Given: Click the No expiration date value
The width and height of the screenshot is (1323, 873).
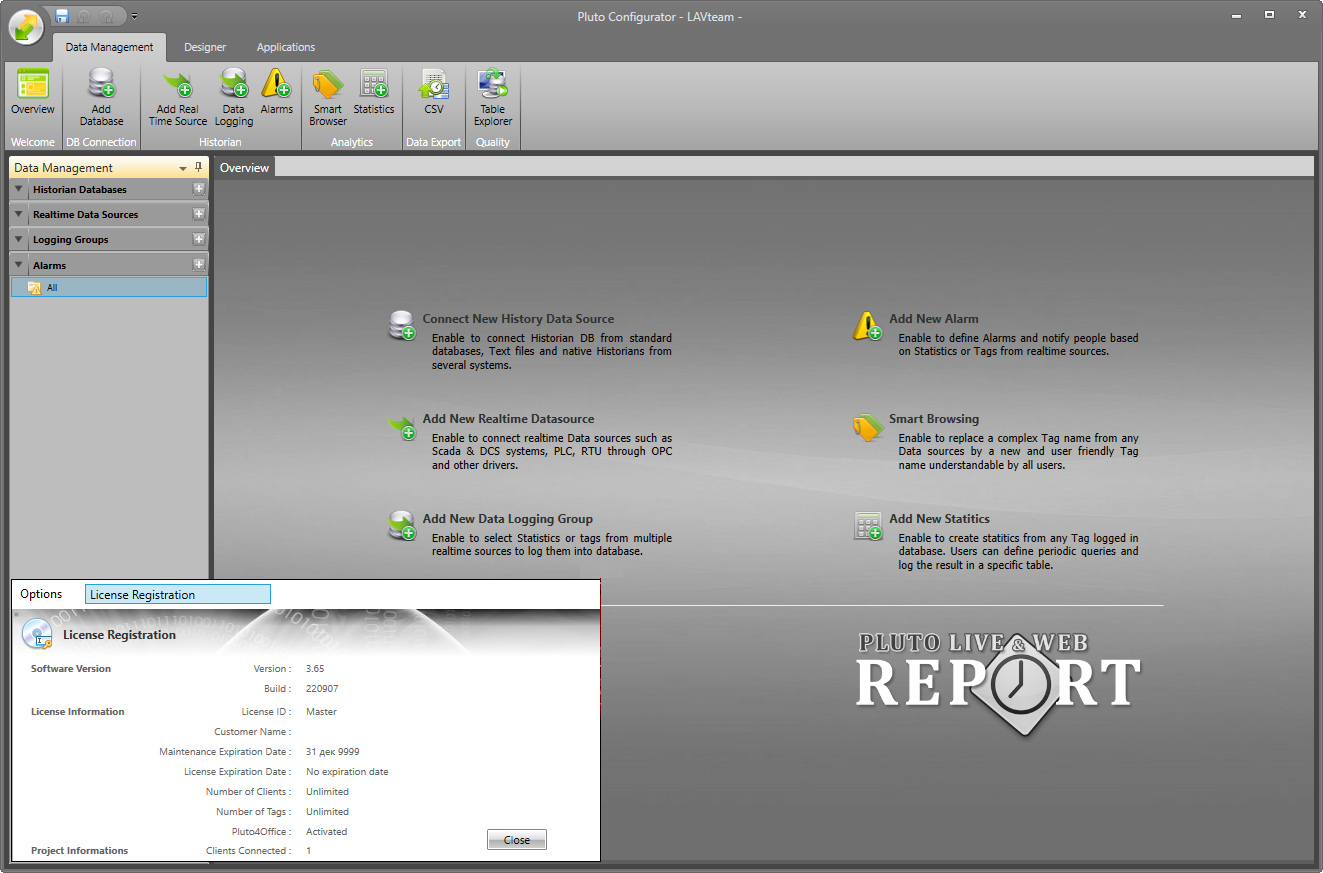Looking at the screenshot, I should 347,772.
